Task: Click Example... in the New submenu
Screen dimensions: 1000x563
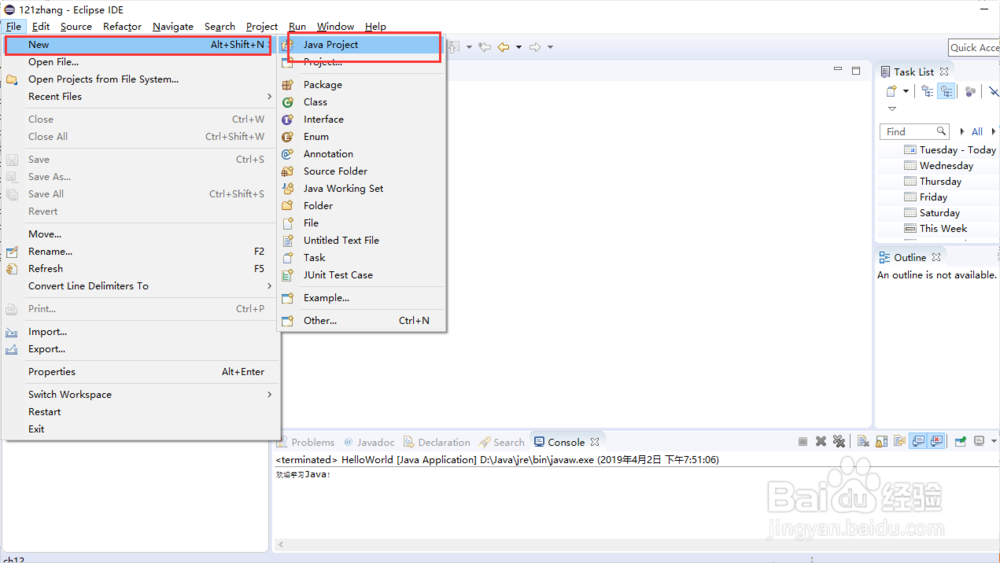Action: (x=362, y=298)
